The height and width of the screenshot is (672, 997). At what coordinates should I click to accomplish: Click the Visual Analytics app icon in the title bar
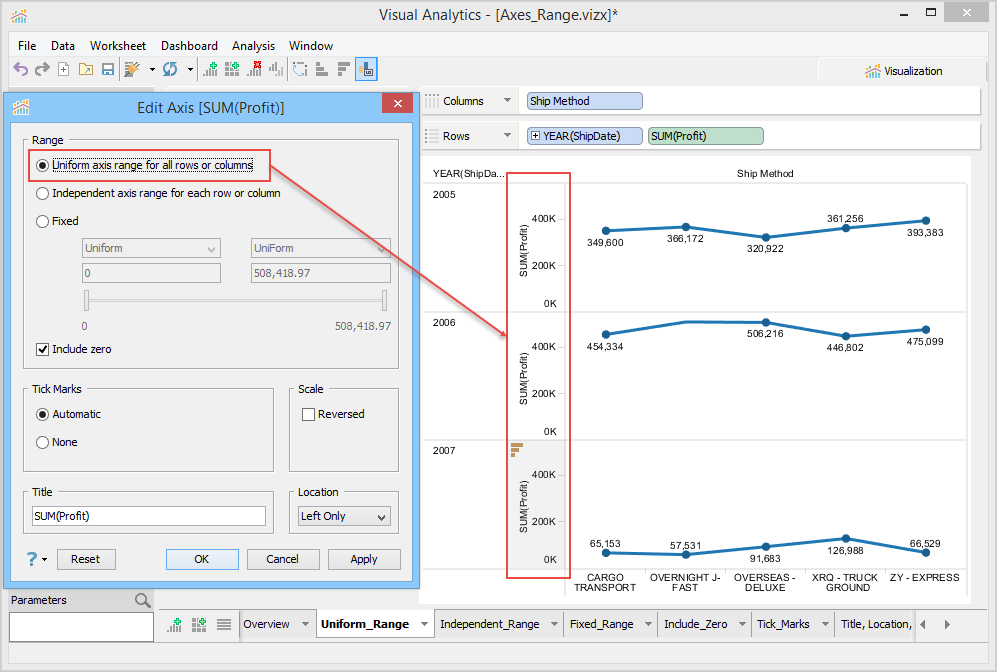(x=19, y=16)
